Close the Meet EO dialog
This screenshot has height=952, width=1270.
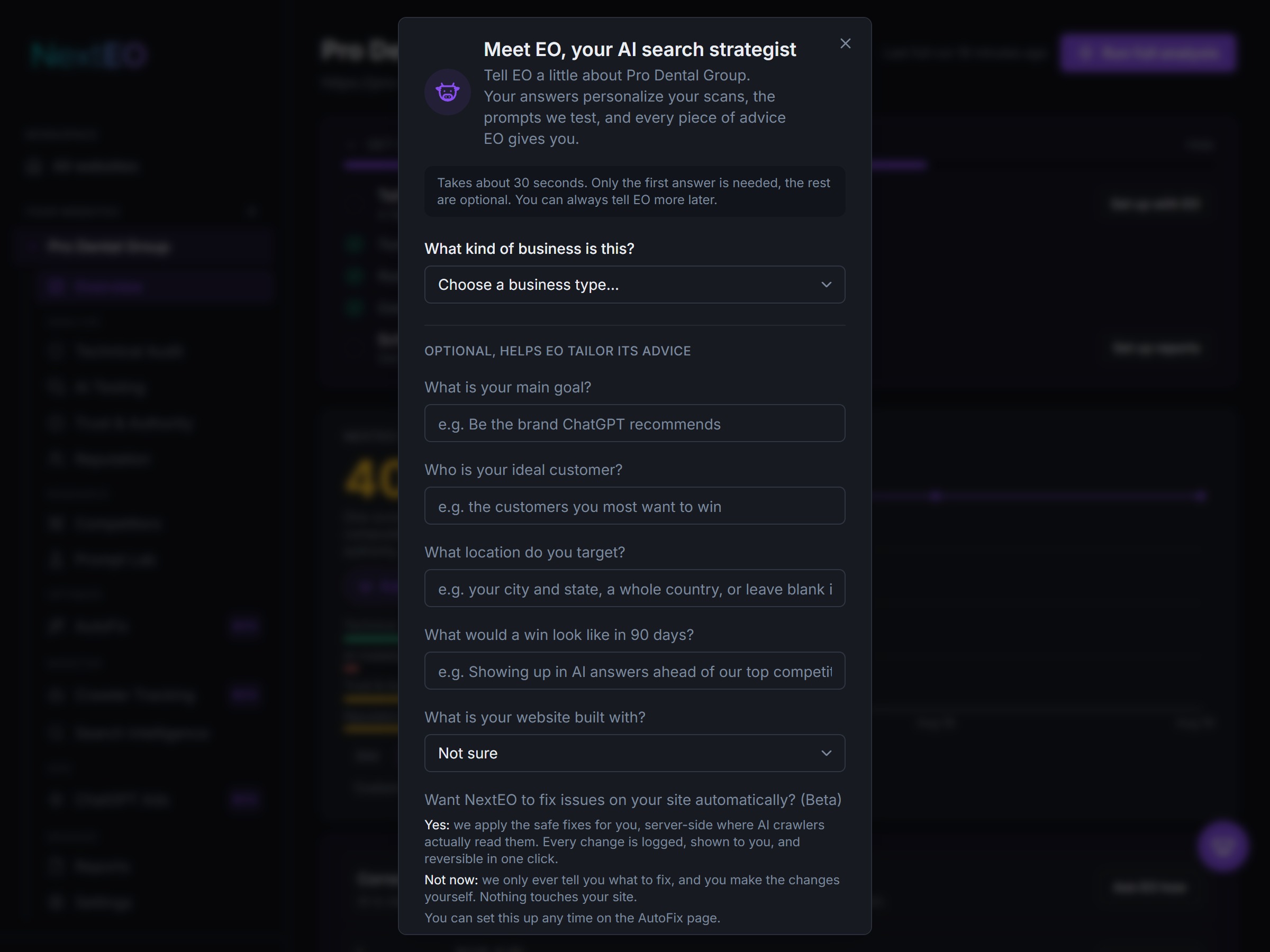pos(845,43)
